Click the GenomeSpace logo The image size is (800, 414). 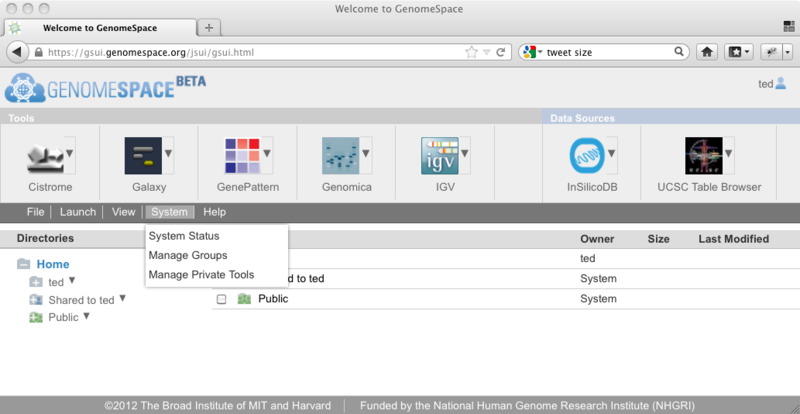coord(106,88)
